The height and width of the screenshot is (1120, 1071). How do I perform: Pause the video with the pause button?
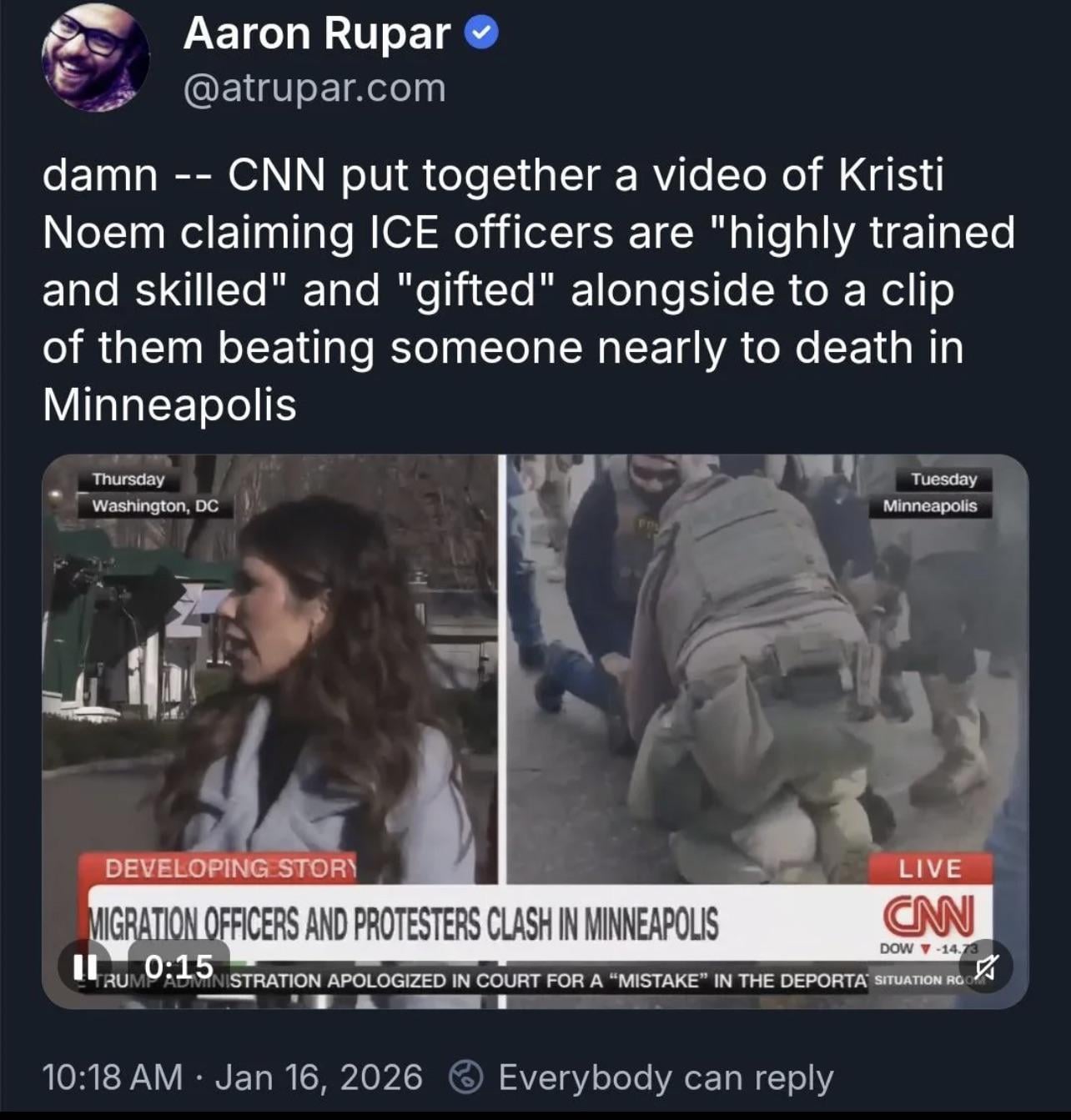coord(84,966)
